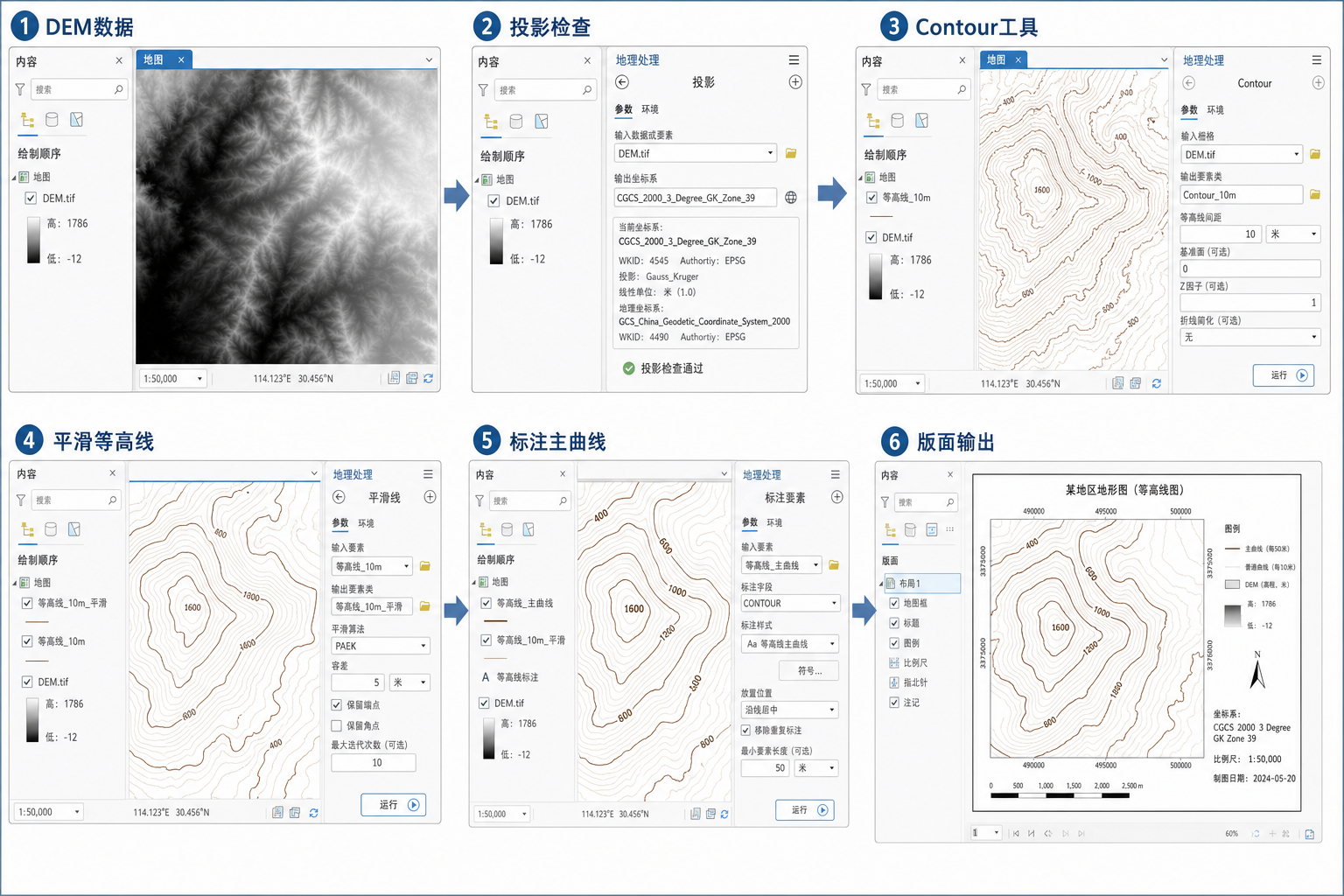Select data source view icon in DEM数据 panel
The width and height of the screenshot is (1344, 896).
tap(52, 120)
